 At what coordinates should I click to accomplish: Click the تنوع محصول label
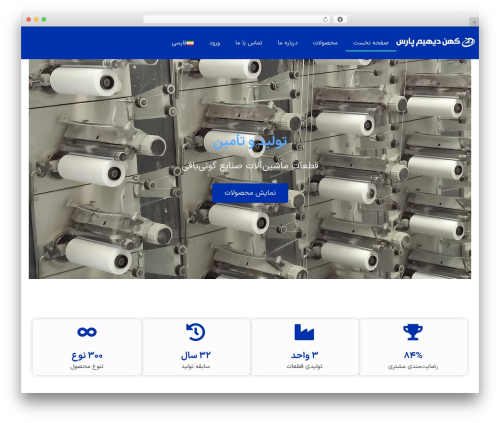tap(87, 366)
